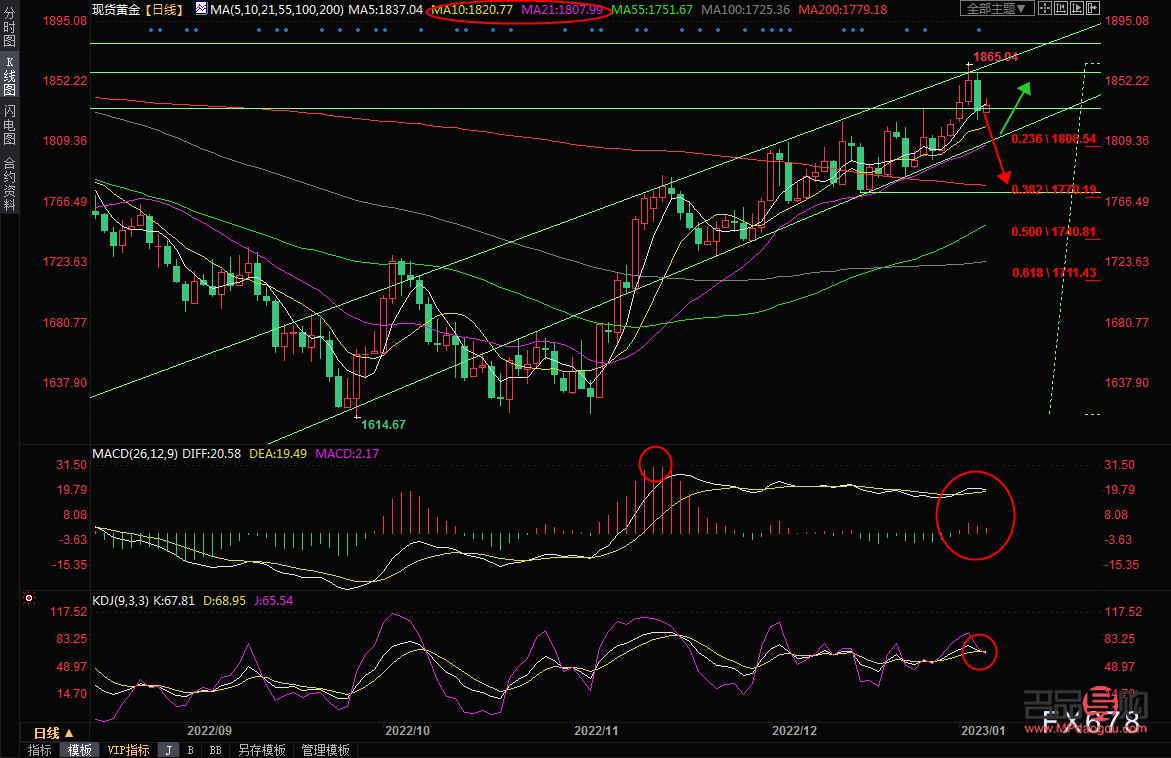Click 管理模板 to manage templates
Viewport: 1171px width, 758px height.
click(326, 750)
